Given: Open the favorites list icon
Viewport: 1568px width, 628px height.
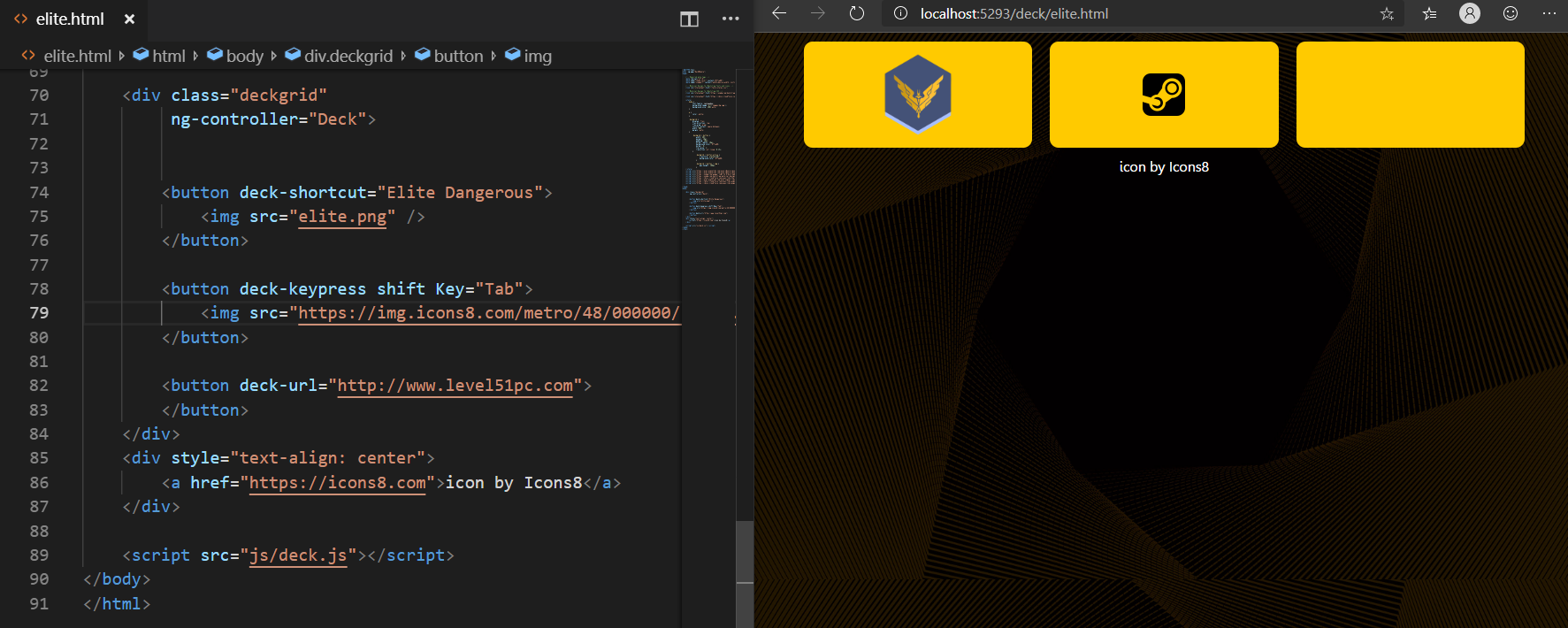Looking at the screenshot, I should click(1429, 13).
